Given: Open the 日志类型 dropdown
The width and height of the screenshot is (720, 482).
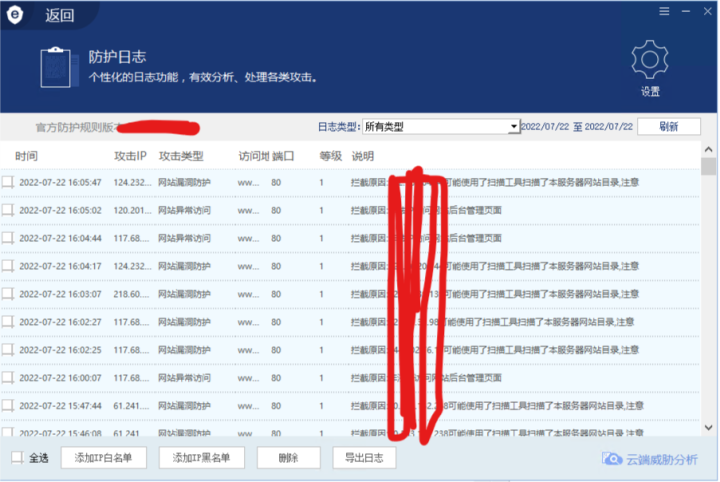Looking at the screenshot, I should (441, 127).
